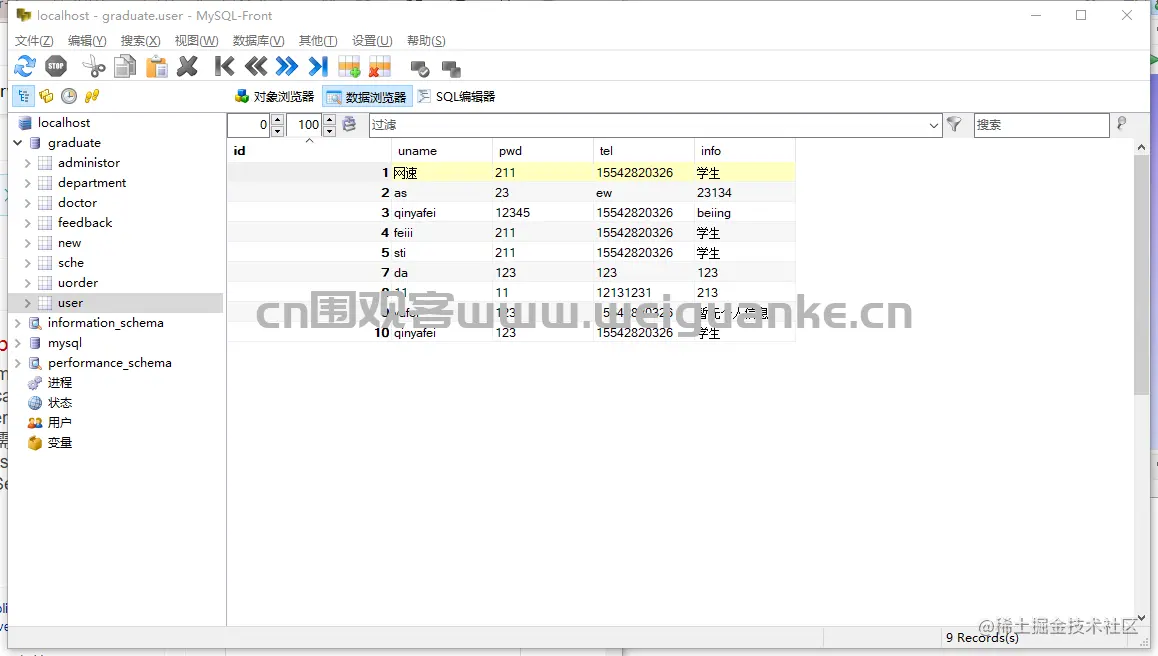Go to first record icon
1158x656 pixels.
225,66
